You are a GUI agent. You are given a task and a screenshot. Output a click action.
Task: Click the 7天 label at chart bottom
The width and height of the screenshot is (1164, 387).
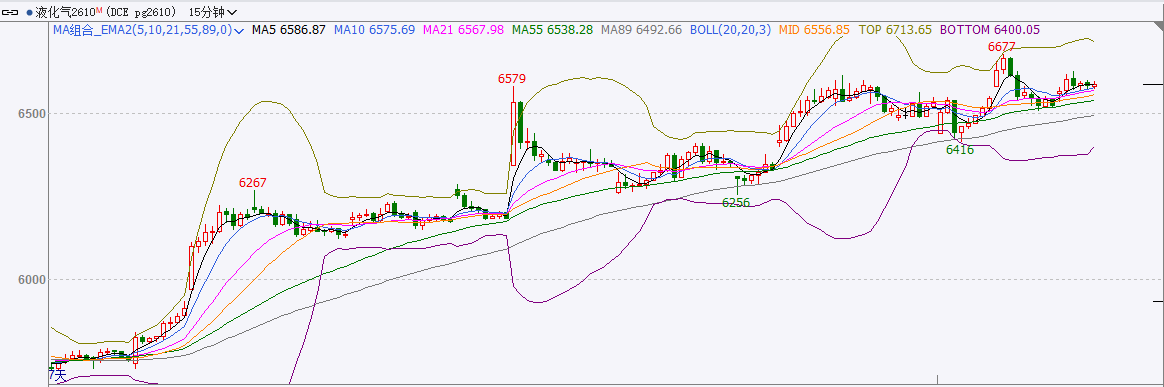[57, 374]
